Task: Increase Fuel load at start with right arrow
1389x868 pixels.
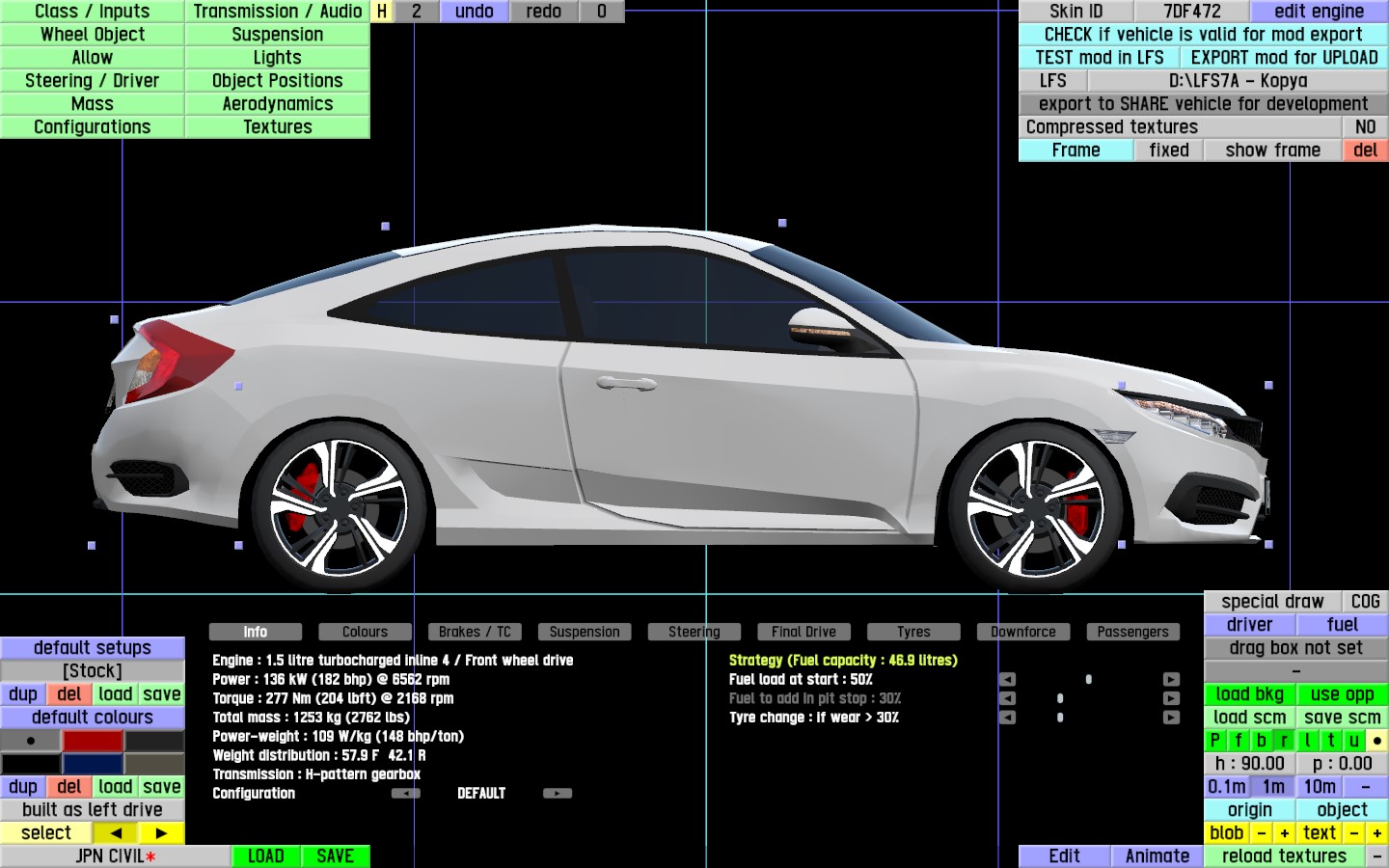Action: click(x=1171, y=679)
